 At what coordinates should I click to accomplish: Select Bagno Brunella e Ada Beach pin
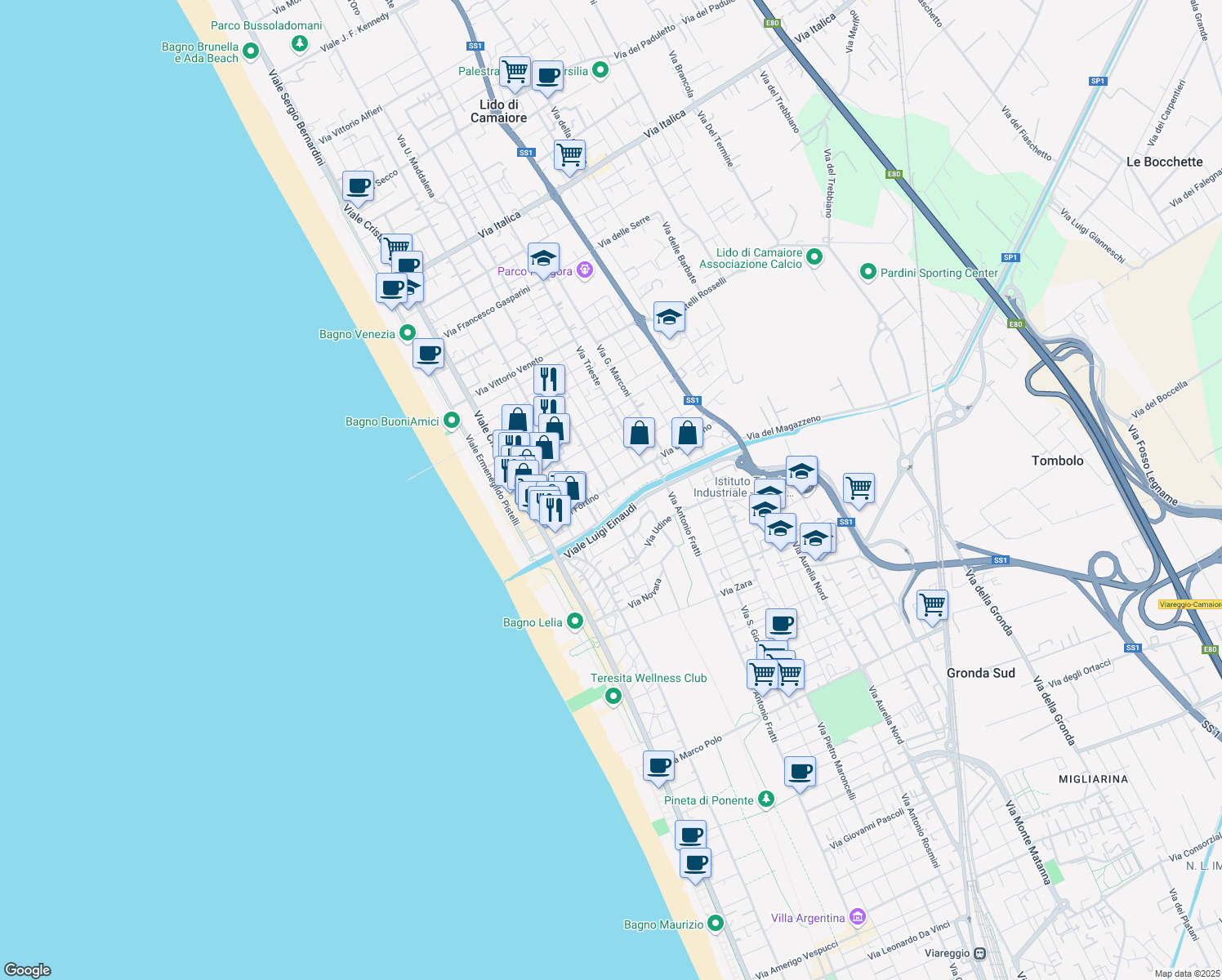pyautogui.click(x=251, y=51)
